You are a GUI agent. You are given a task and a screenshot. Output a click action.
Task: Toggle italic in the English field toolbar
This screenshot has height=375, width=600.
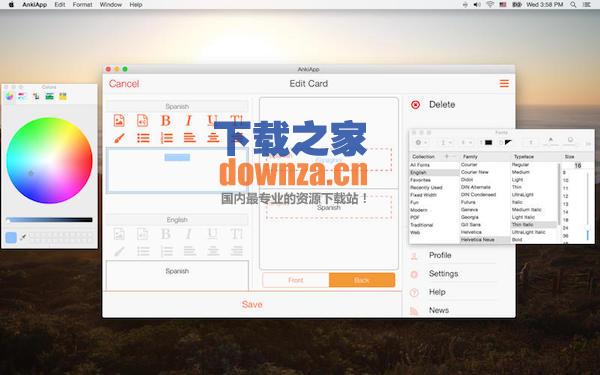(189, 234)
